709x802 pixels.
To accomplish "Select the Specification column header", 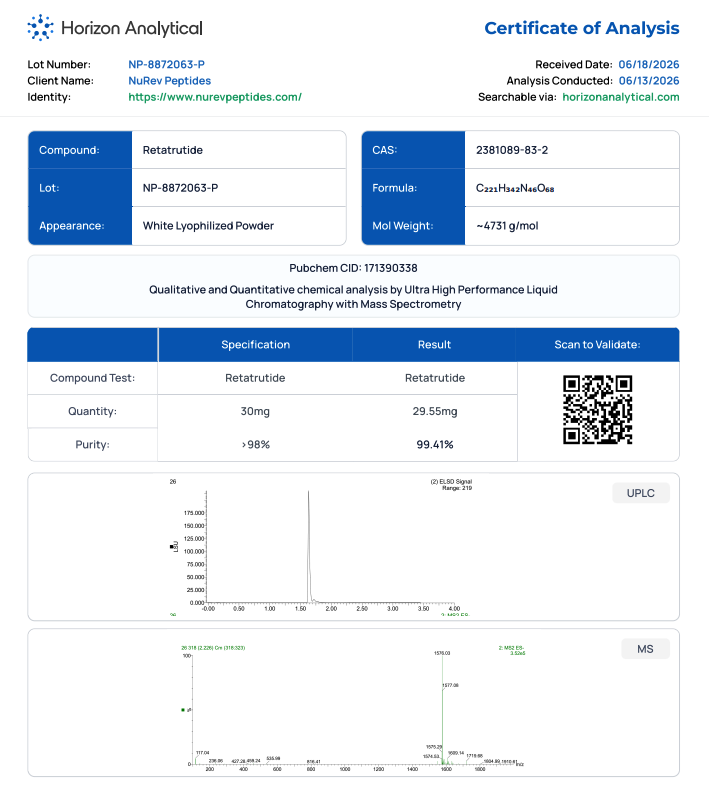I will [x=255, y=345].
